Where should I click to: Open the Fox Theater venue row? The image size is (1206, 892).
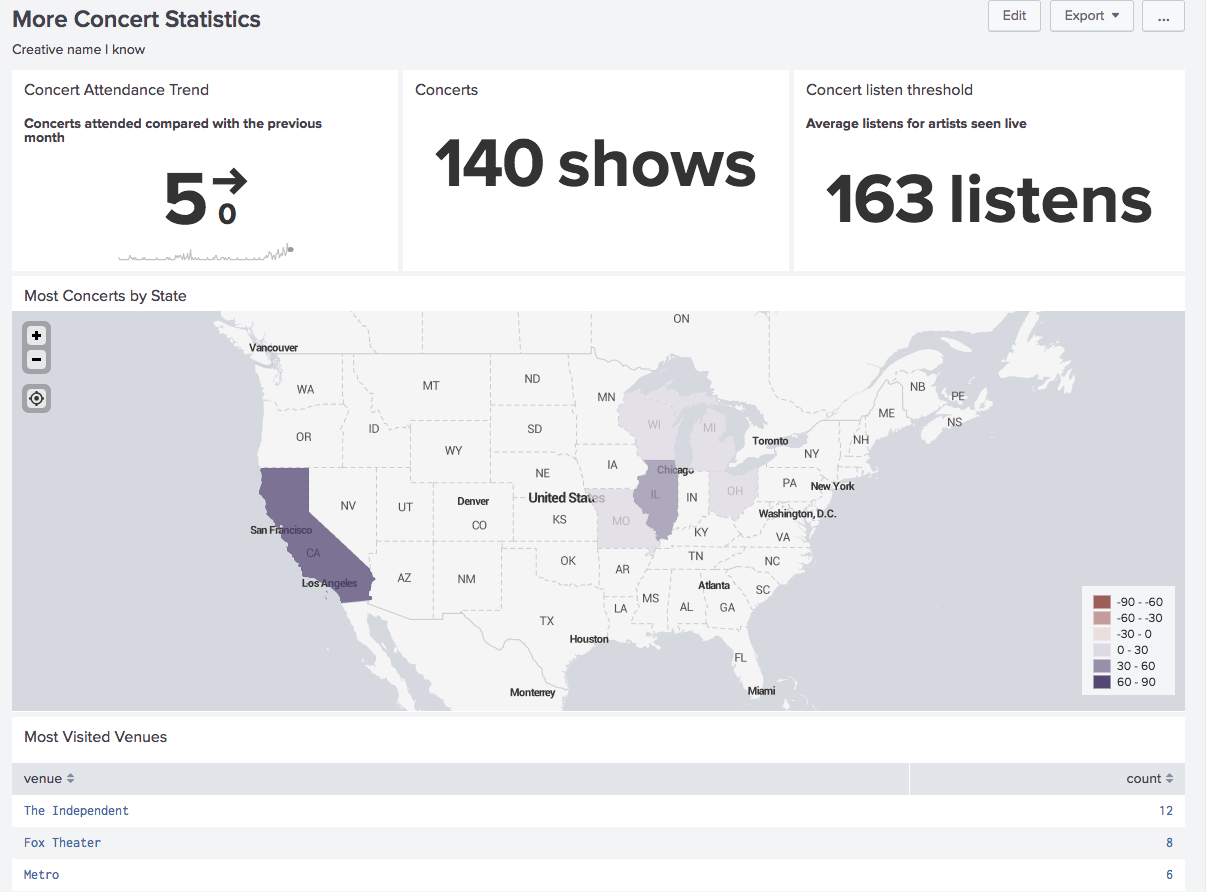click(598, 843)
